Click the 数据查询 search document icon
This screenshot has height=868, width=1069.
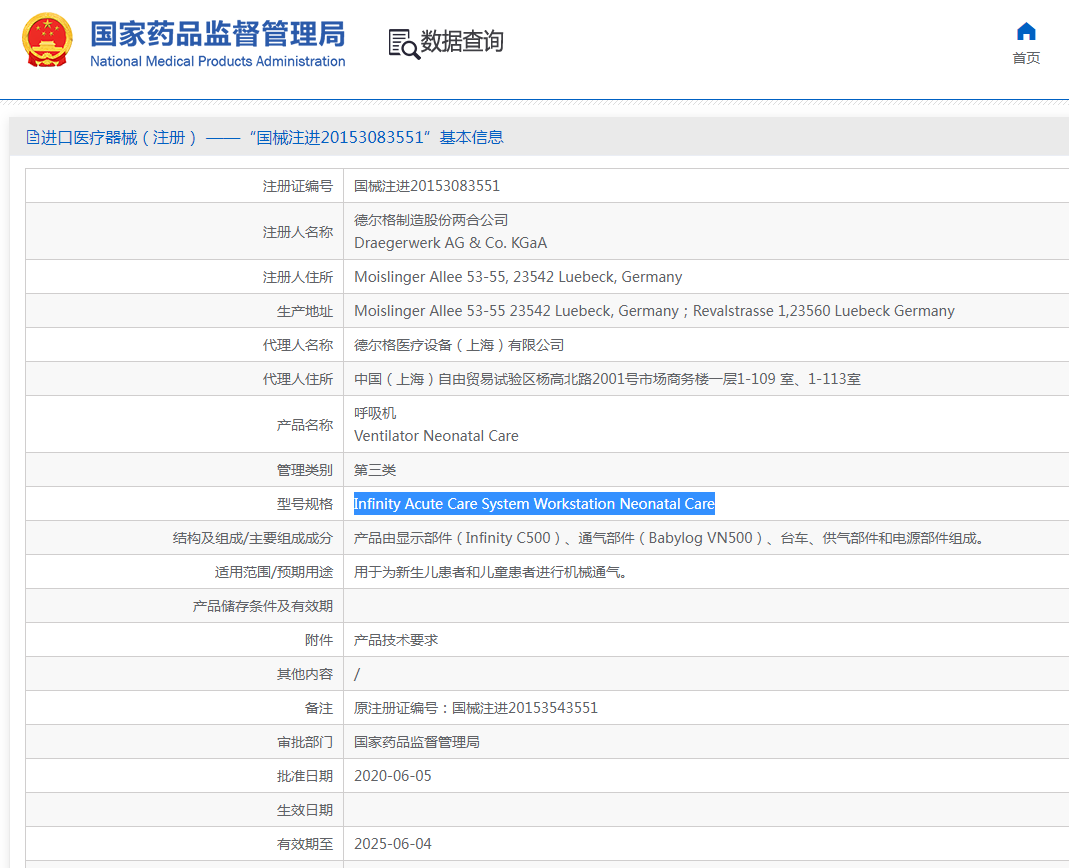point(404,44)
